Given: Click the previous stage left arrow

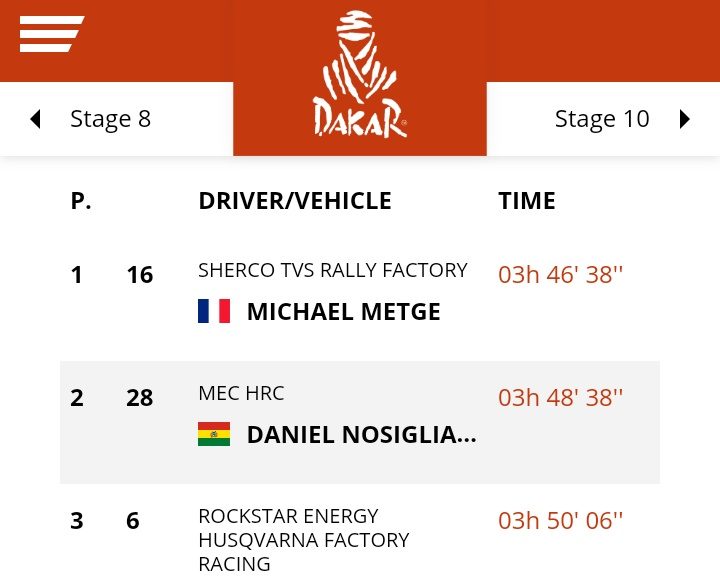Looking at the screenshot, I should tap(36, 120).
